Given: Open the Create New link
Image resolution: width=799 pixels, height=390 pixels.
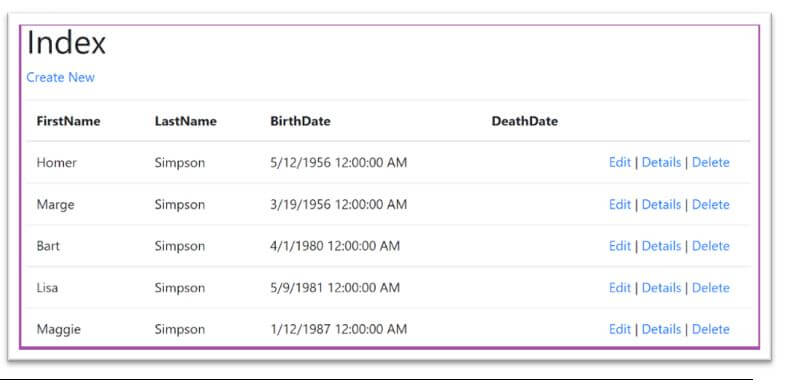Looking at the screenshot, I should click(x=61, y=77).
